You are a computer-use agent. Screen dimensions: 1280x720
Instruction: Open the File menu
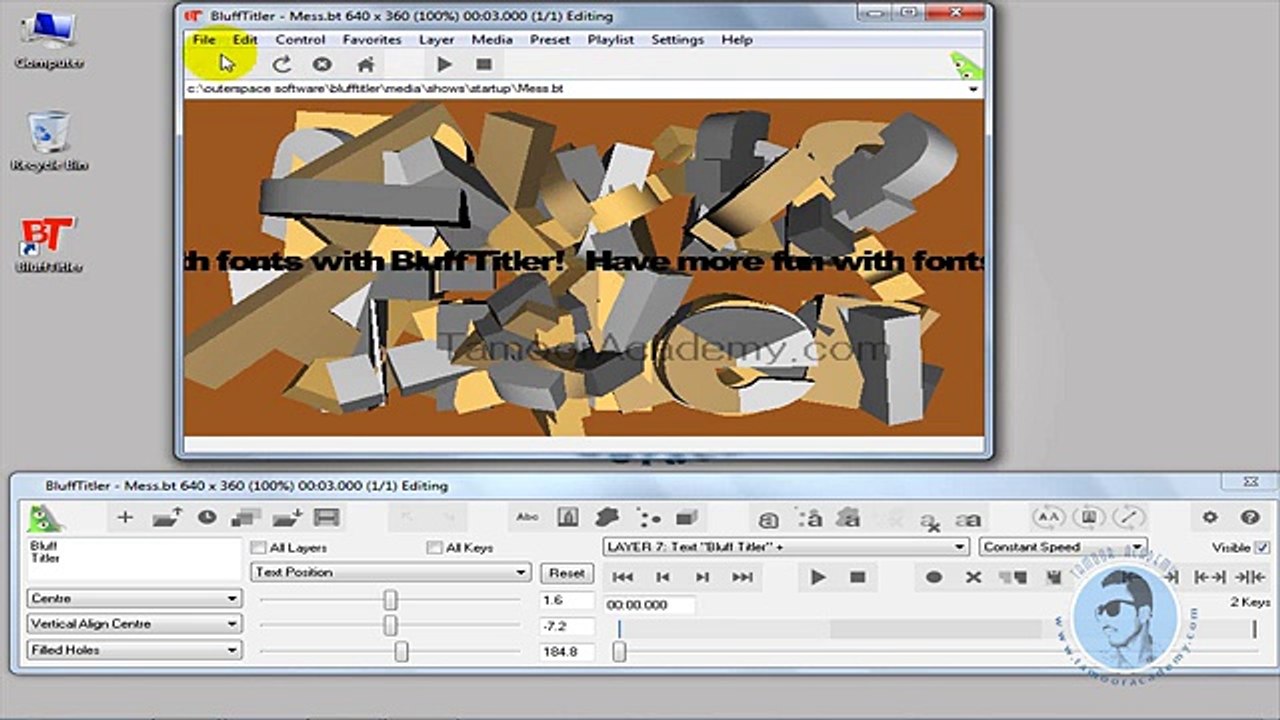pos(204,40)
